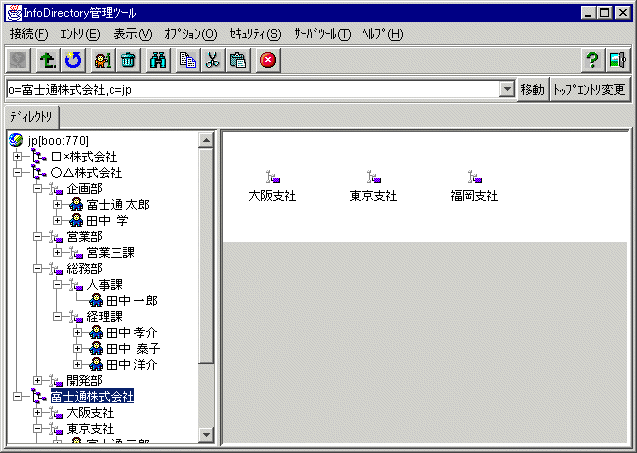
Task: Open the ヘルプ(H) menu
Action: click(x=383, y=34)
